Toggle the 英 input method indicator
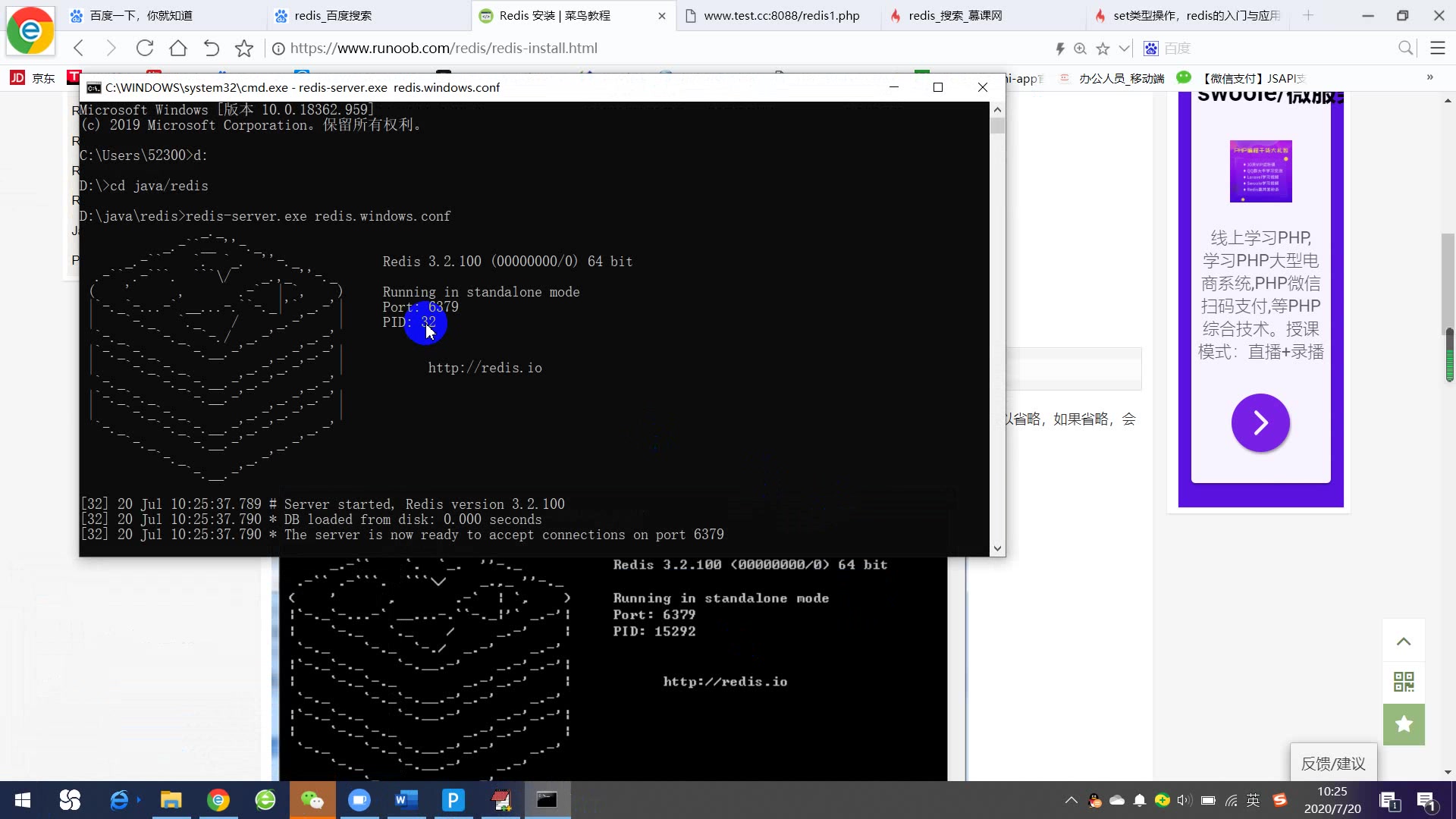The width and height of the screenshot is (1456, 819). click(1254, 800)
